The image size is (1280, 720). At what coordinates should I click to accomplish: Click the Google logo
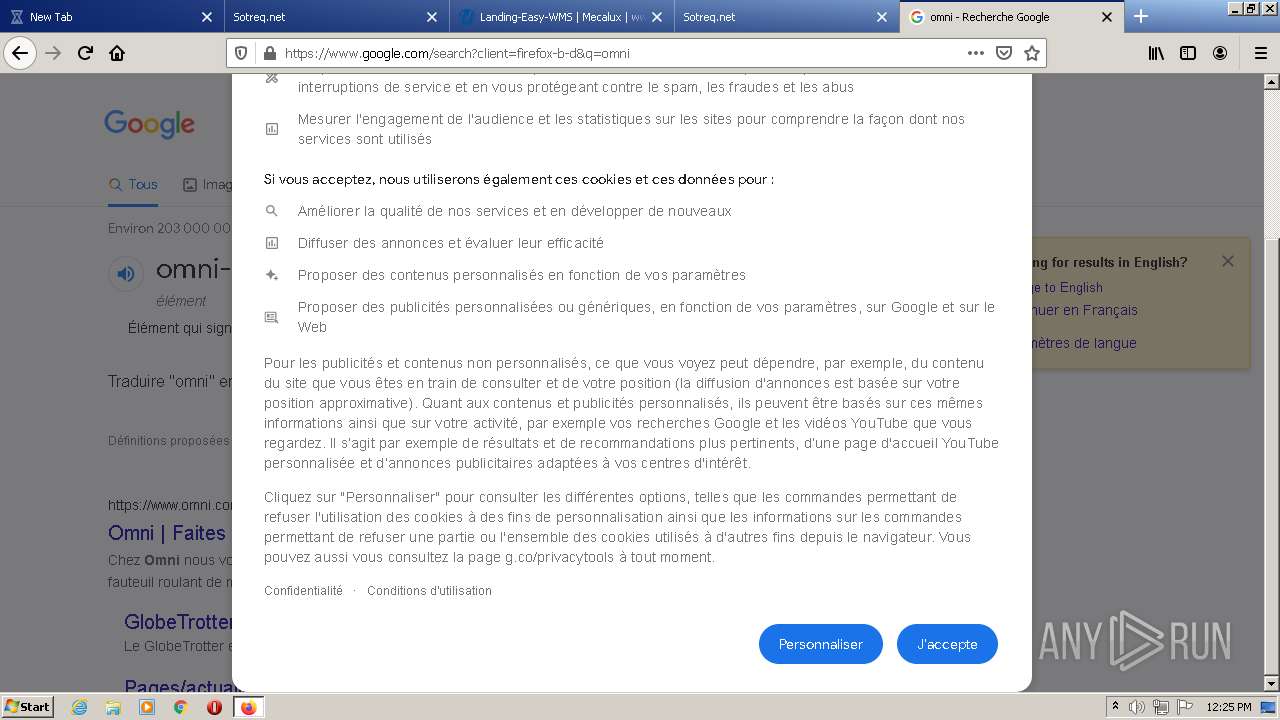[x=149, y=124]
